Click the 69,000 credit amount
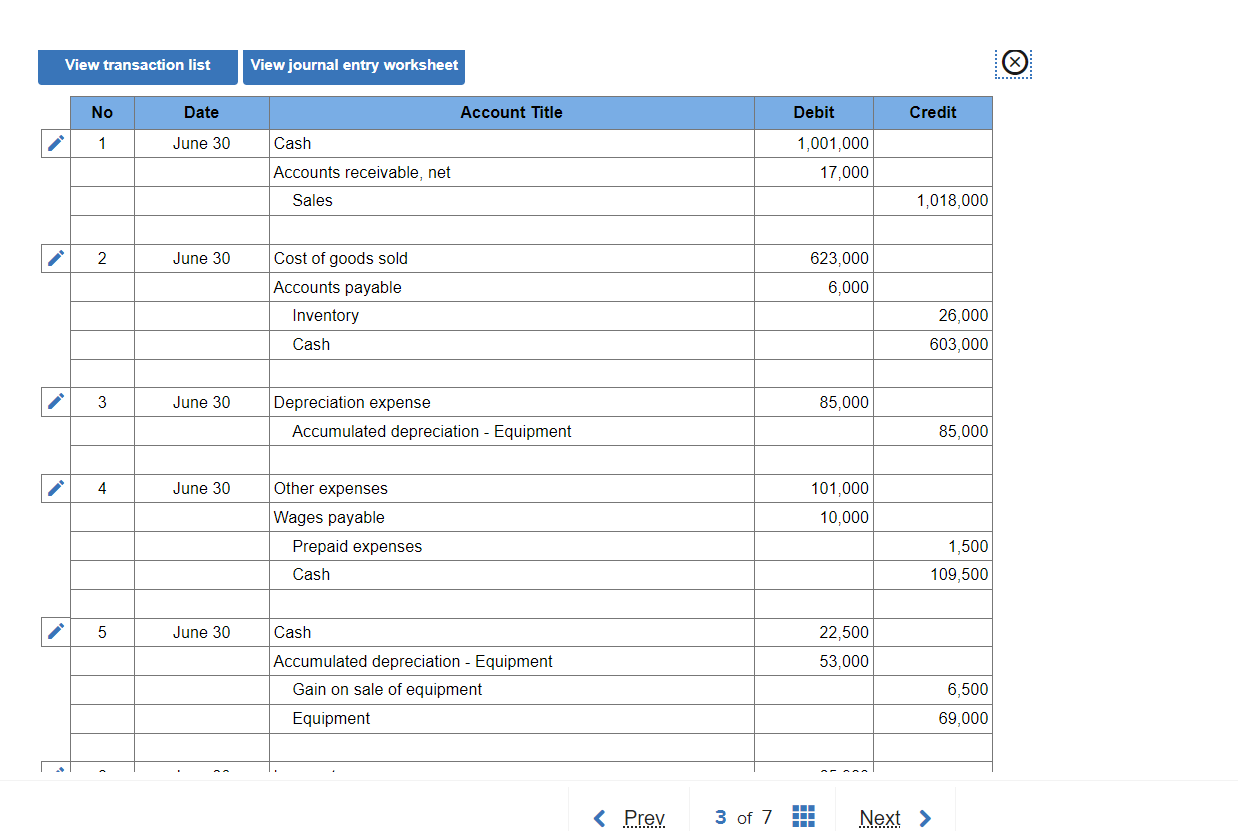Image resolution: width=1238 pixels, height=831 pixels. [963, 719]
